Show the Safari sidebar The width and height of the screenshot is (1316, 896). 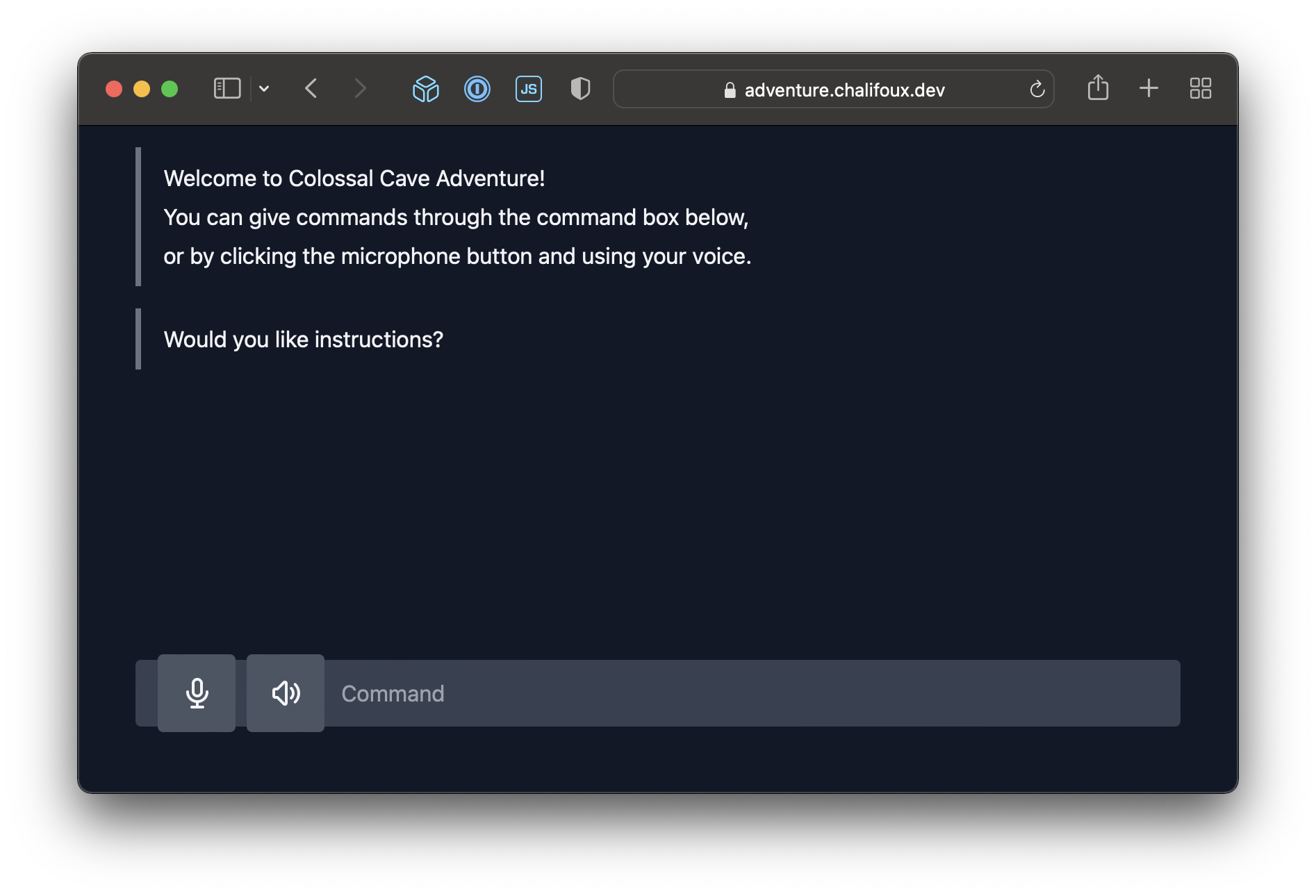click(x=227, y=89)
